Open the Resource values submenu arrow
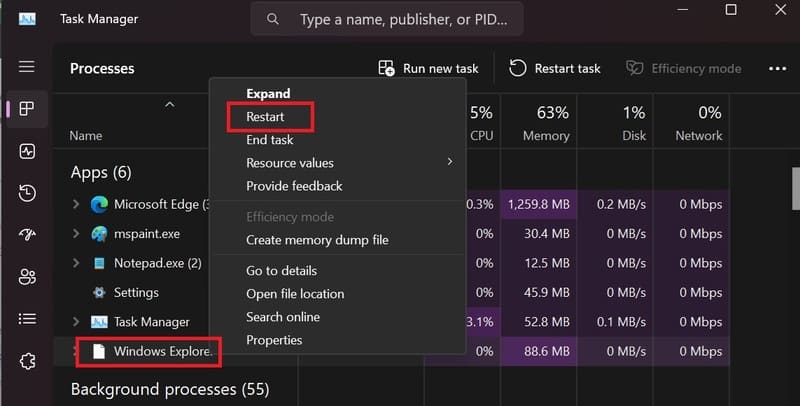Screen dimensions: 800x406 [x=449, y=162]
